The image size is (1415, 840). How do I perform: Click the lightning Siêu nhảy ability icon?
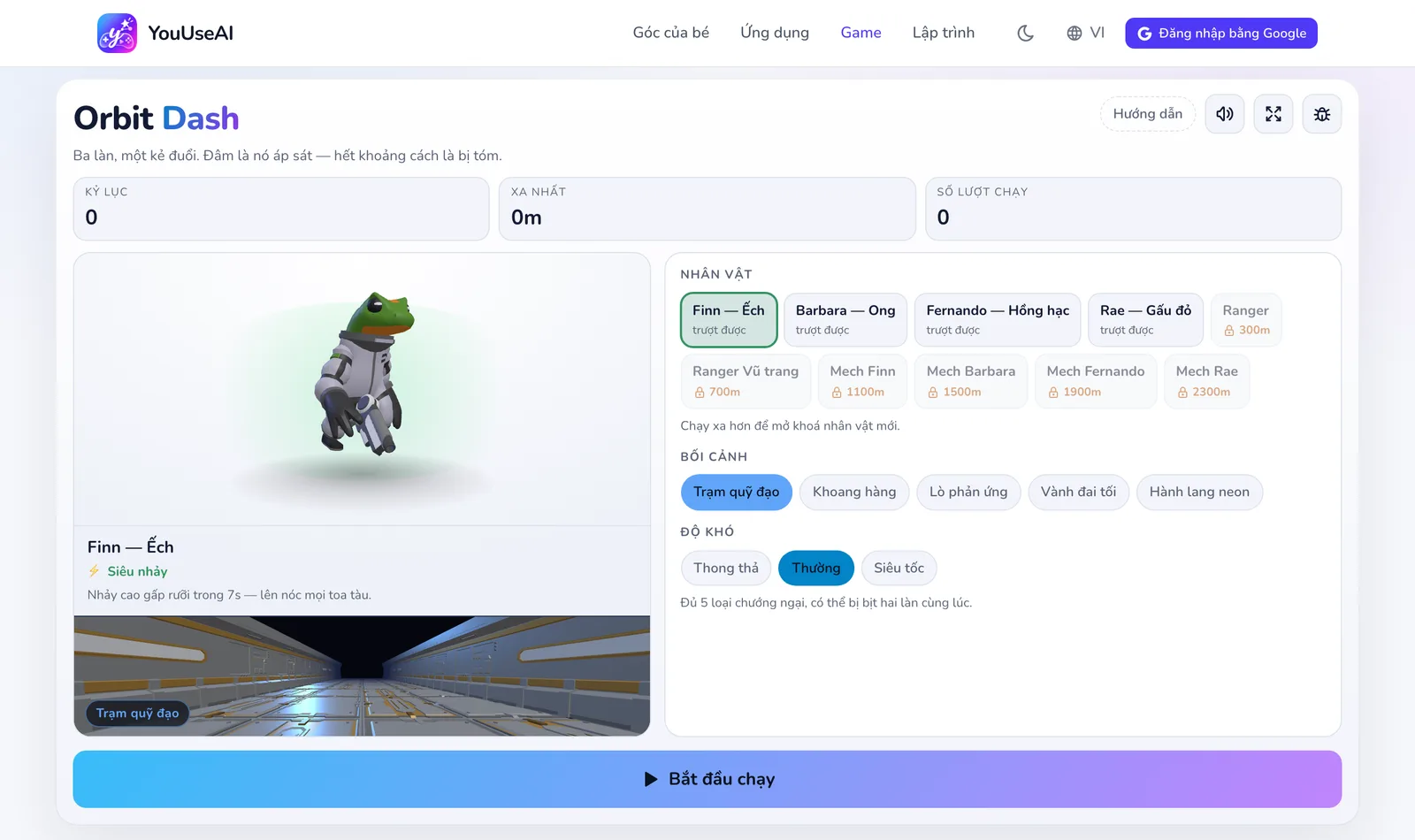tap(94, 571)
